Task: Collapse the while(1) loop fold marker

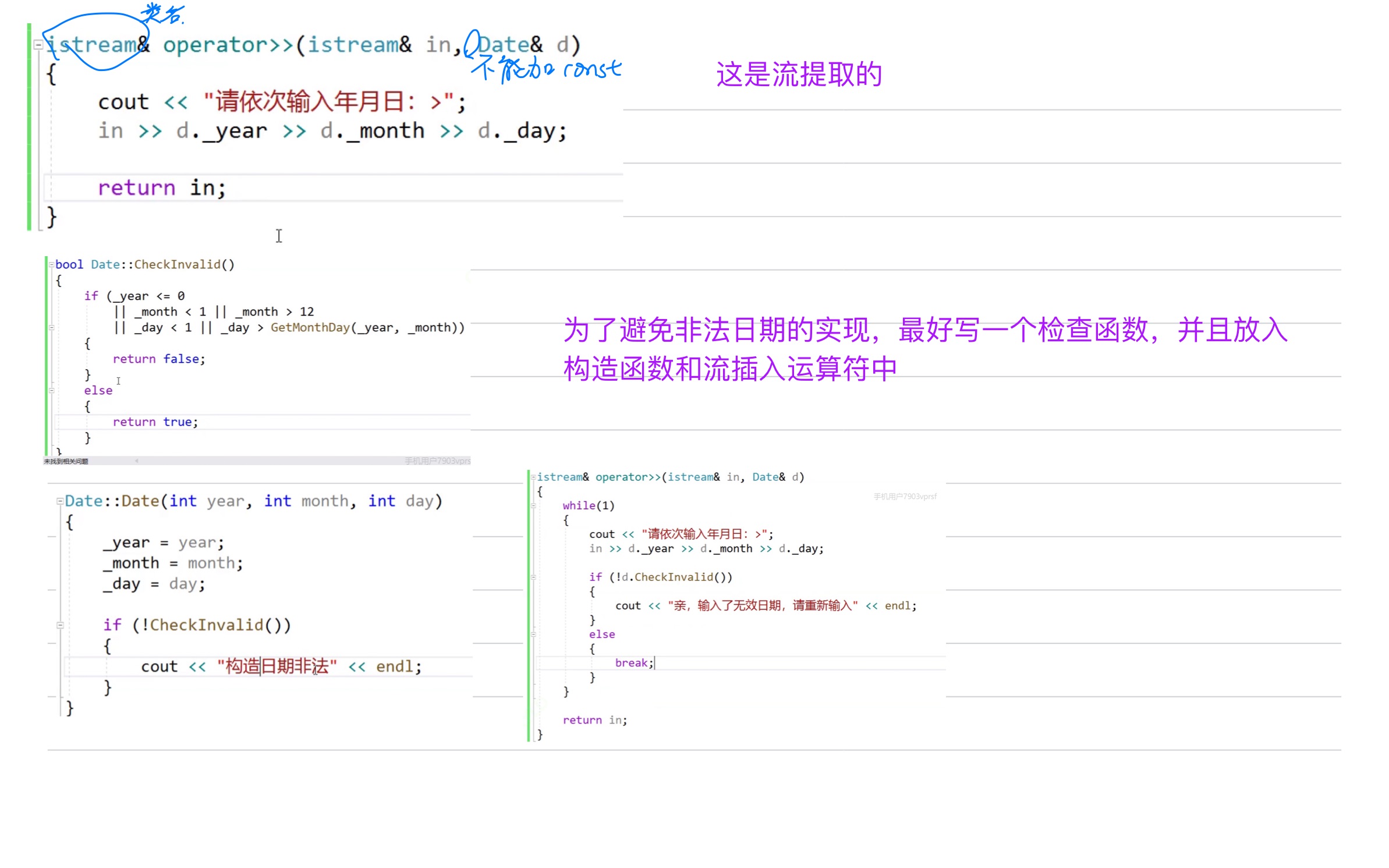Action: click(533, 506)
